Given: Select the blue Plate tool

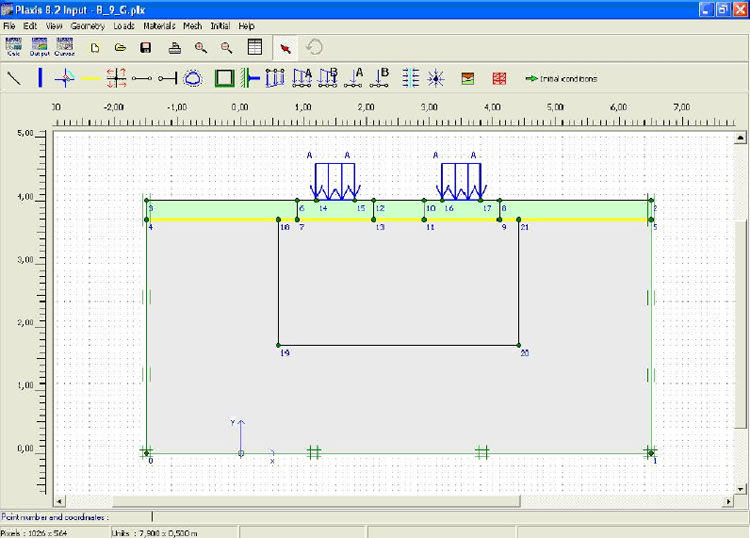Looking at the screenshot, I should [40, 77].
